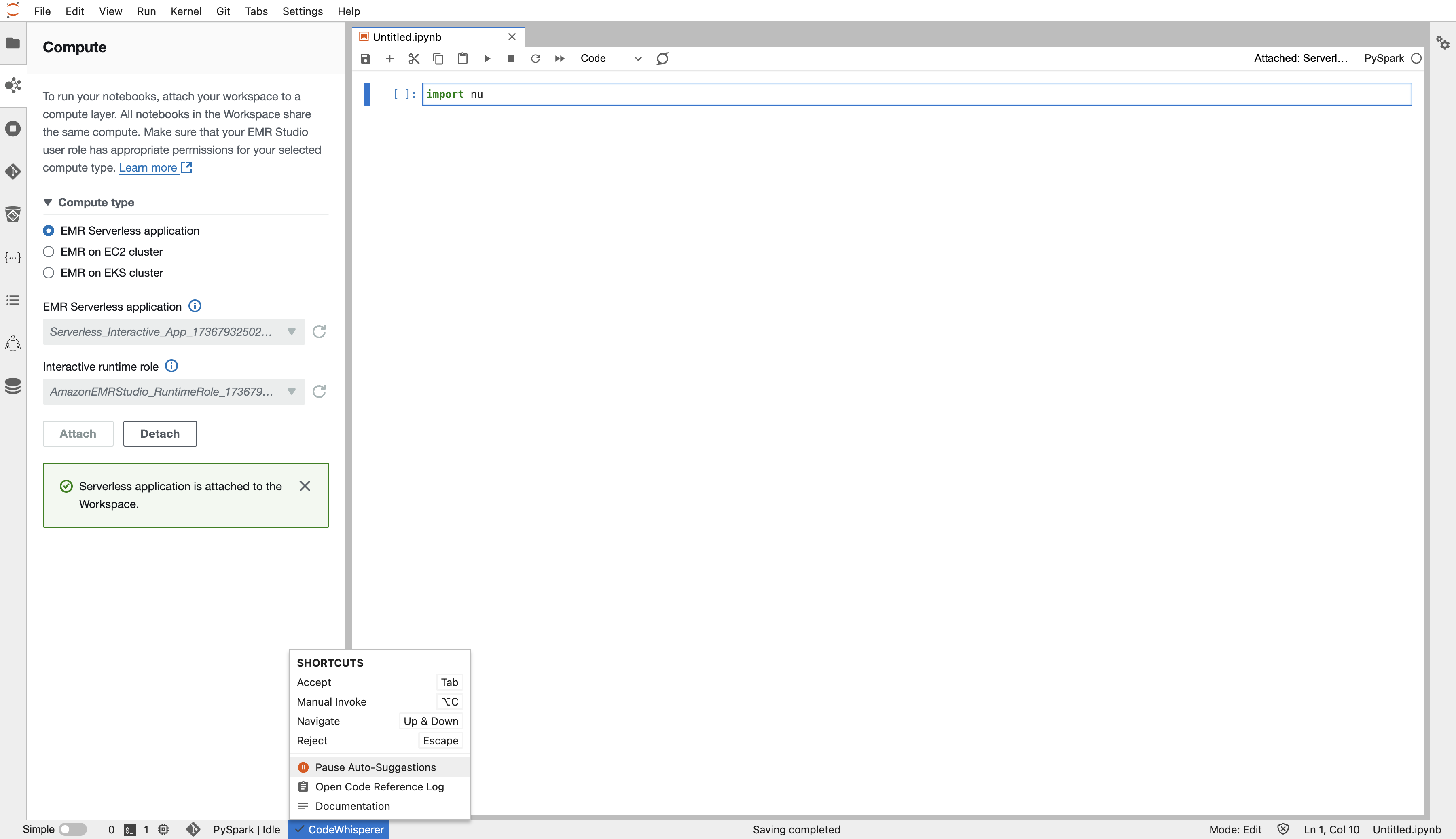This screenshot has width=1456, height=839.
Task: Select EMR on EKS cluster option
Action: [49, 273]
